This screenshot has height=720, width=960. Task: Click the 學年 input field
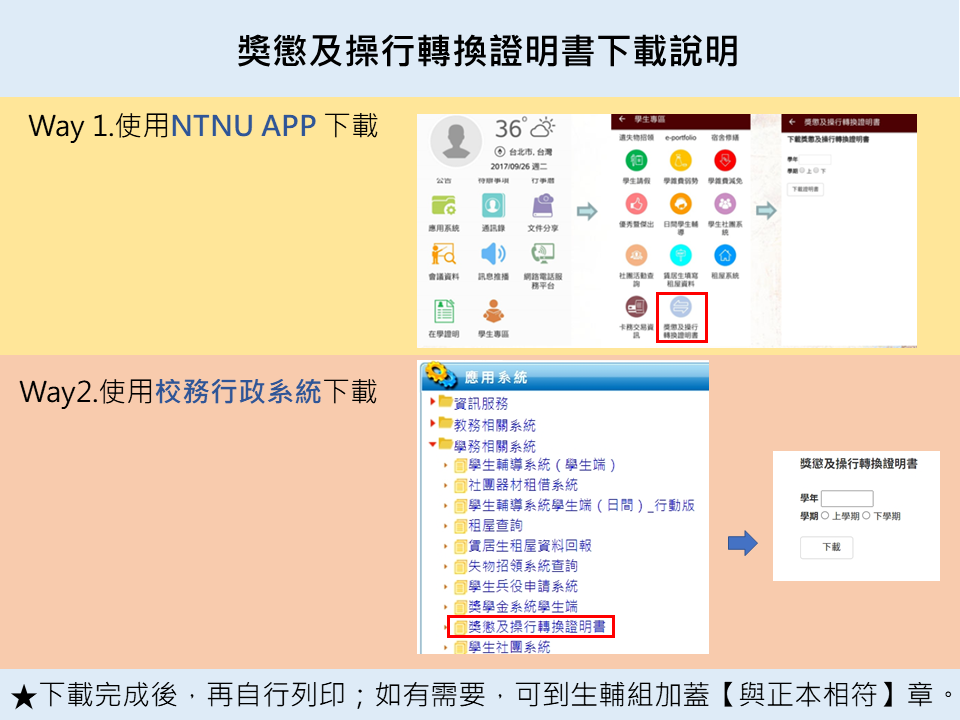coord(846,498)
